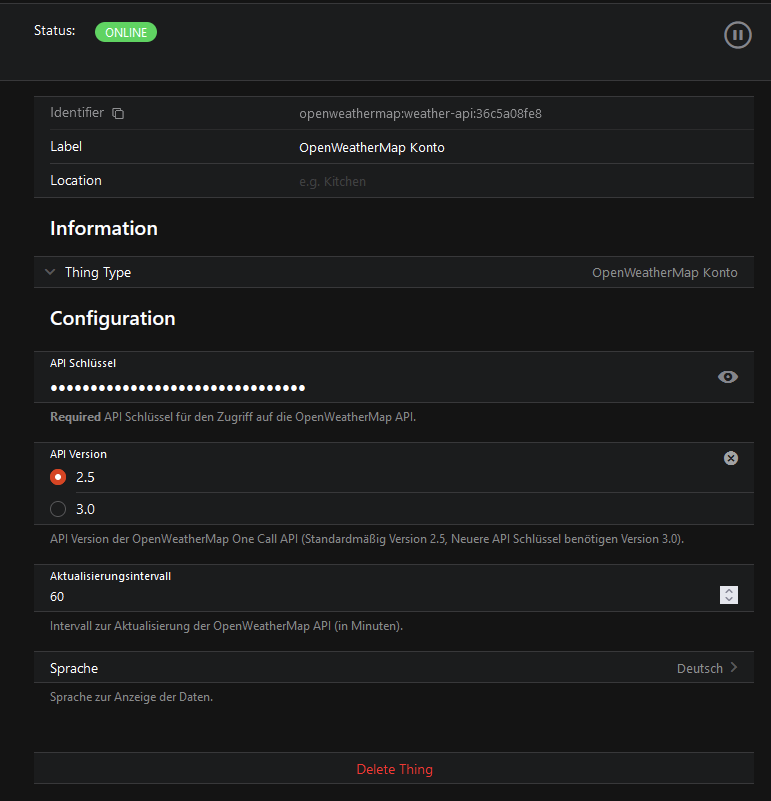The width and height of the screenshot is (771, 801).
Task: Open the Sprache language selector
Action: (393, 668)
